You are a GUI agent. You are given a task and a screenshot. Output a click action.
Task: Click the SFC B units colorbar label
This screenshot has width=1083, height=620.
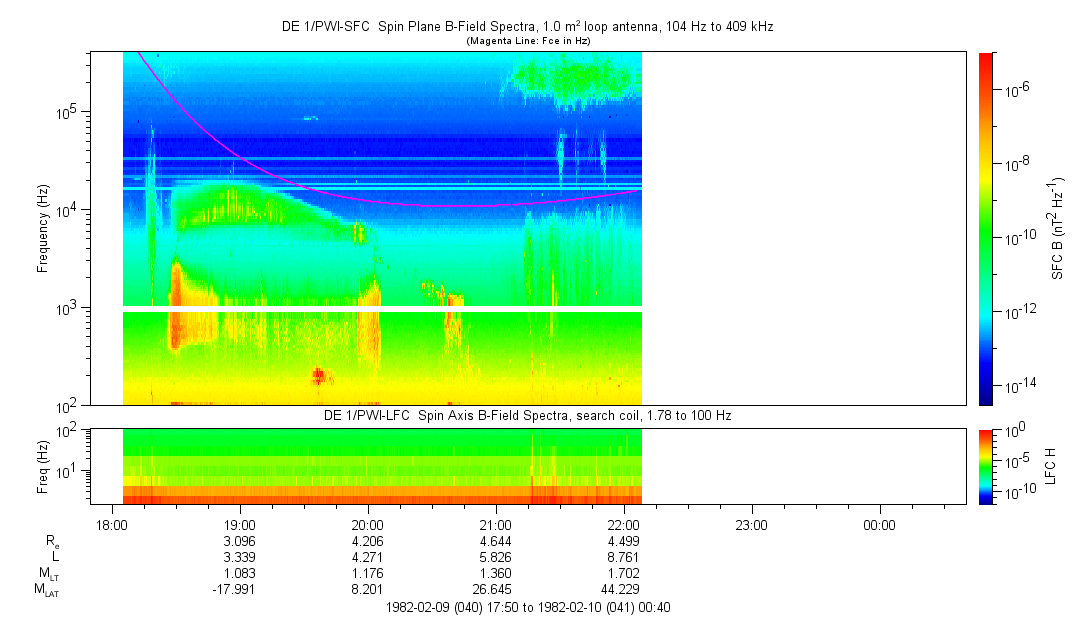click(1058, 228)
